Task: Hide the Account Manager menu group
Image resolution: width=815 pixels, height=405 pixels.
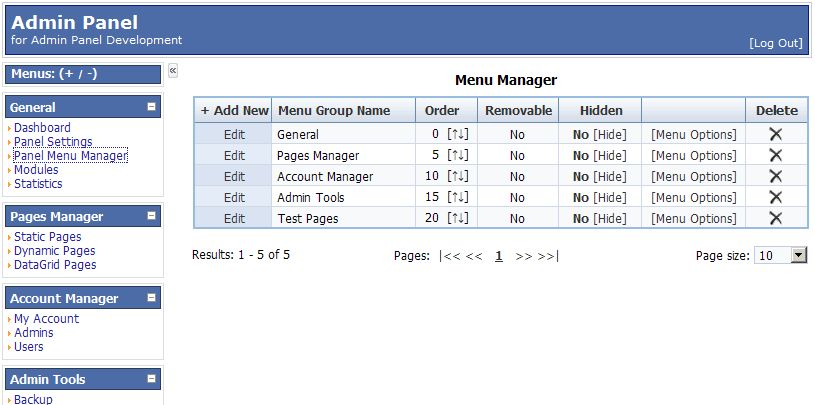Action: pyautogui.click(x=610, y=176)
